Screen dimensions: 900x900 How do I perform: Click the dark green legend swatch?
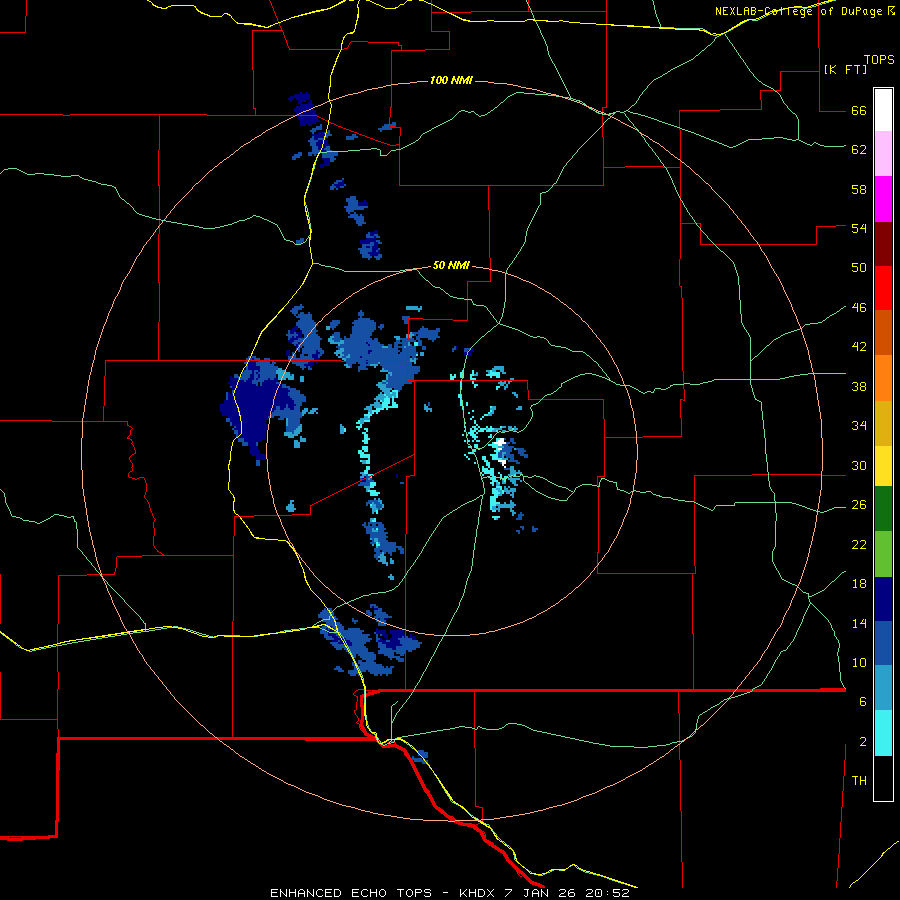pos(883,509)
